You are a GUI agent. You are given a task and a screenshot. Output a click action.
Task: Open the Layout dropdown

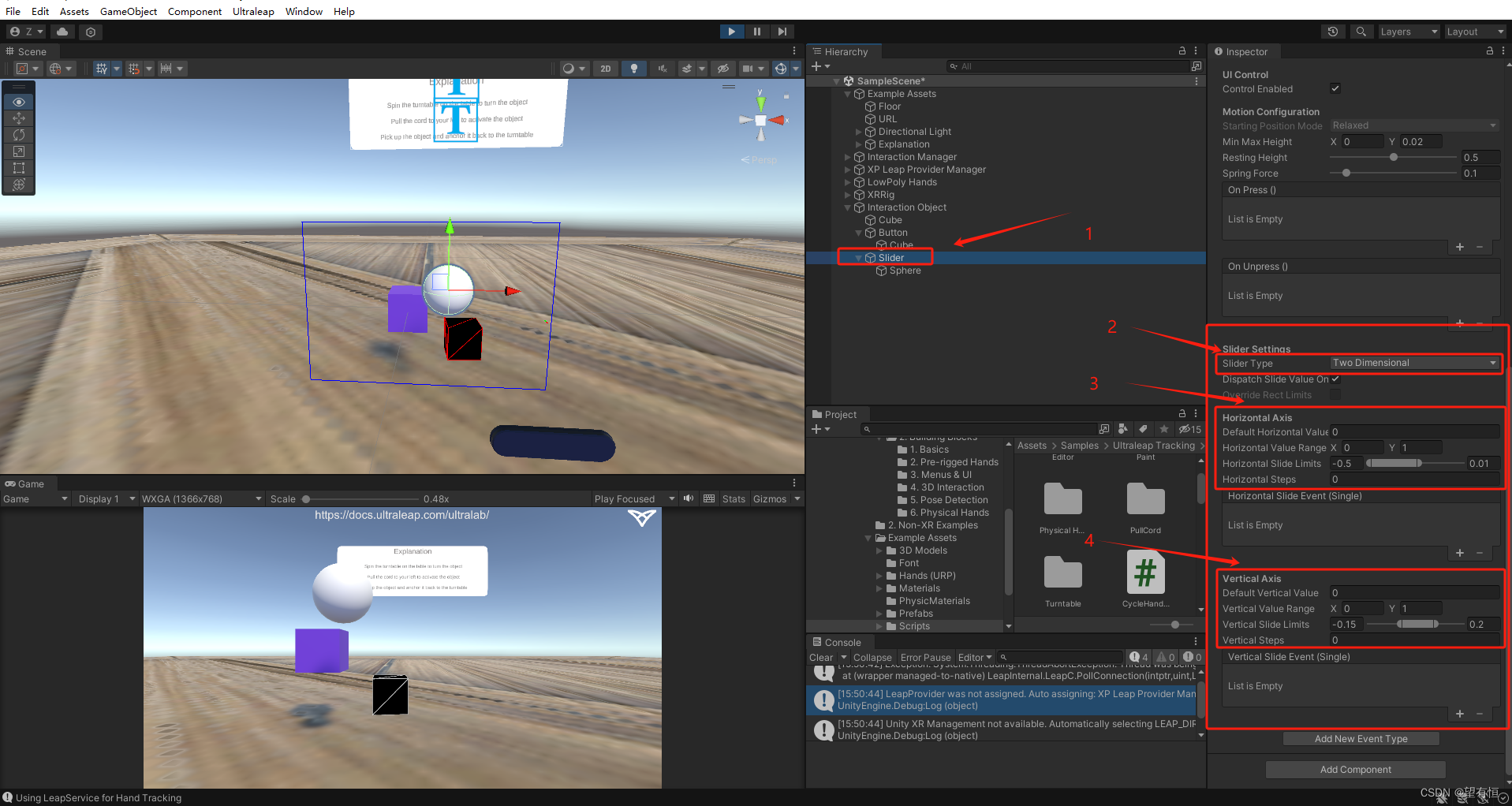point(1475,32)
